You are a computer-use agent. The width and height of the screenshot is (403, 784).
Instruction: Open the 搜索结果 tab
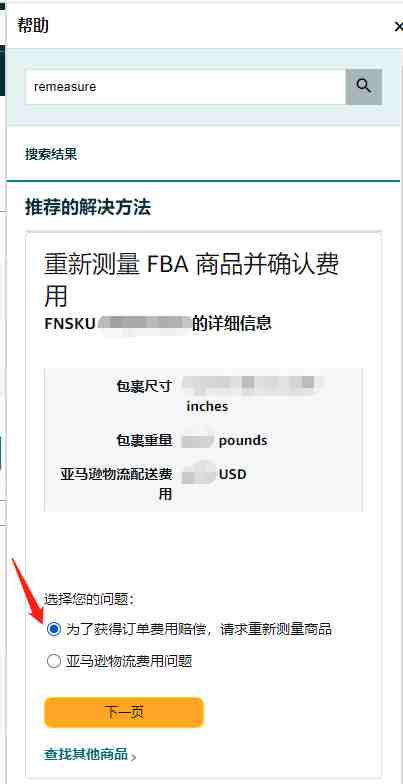[x=51, y=154]
